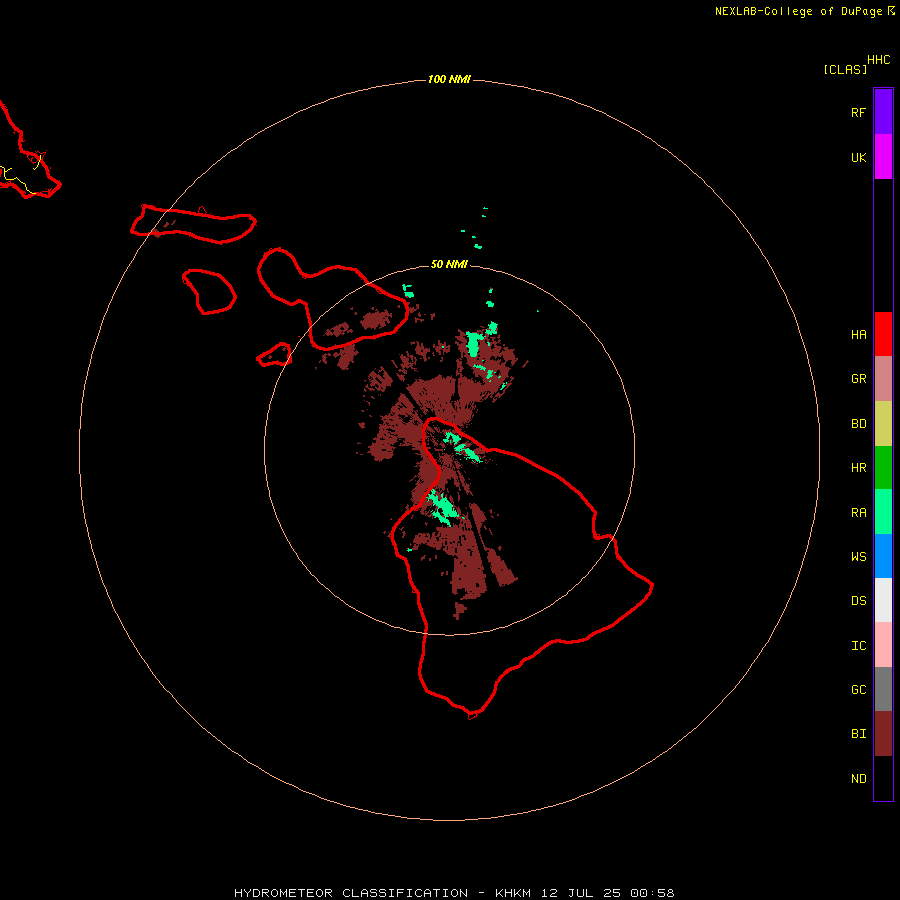Click the GR legend label

click(858, 379)
